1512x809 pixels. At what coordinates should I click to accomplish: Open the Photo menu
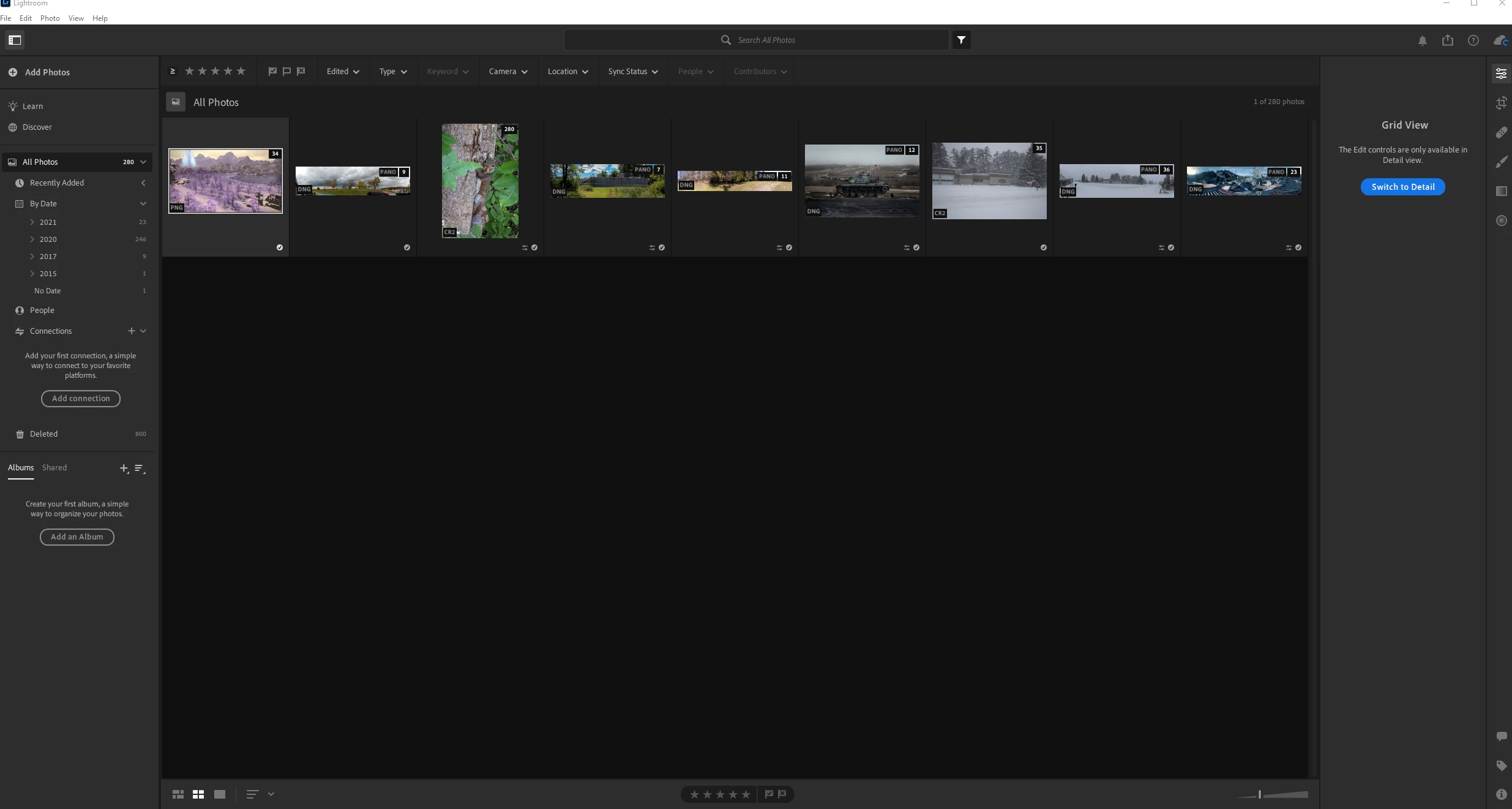(50, 18)
